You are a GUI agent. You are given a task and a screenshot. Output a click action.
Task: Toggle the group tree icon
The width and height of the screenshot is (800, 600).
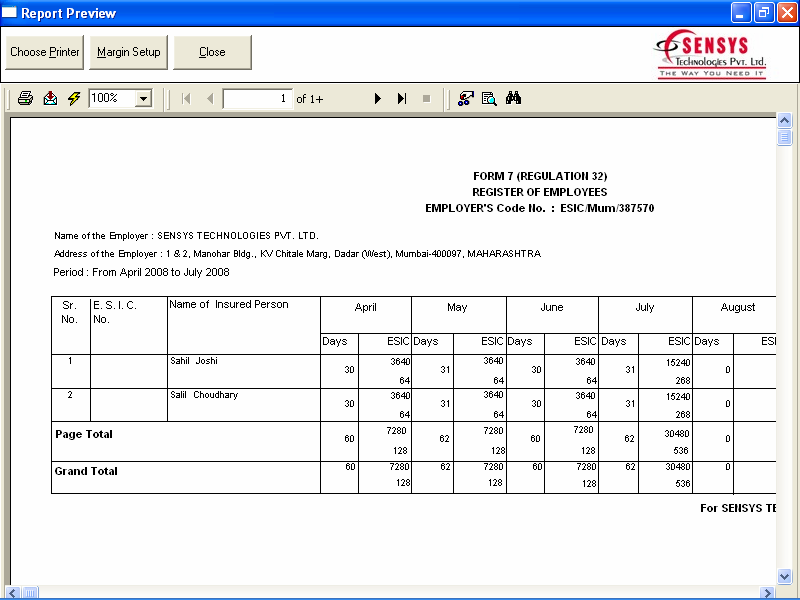[x=465, y=98]
